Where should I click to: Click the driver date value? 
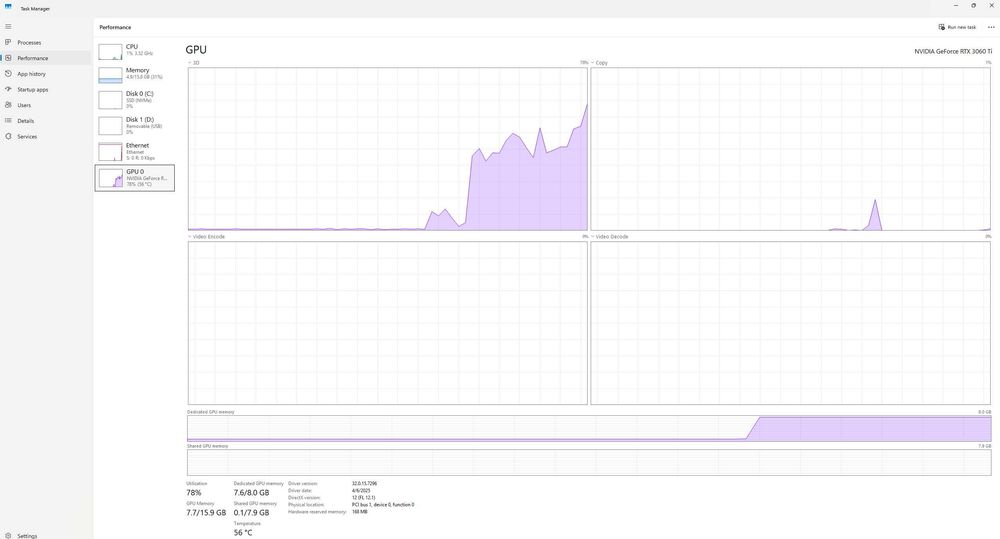[361, 491]
